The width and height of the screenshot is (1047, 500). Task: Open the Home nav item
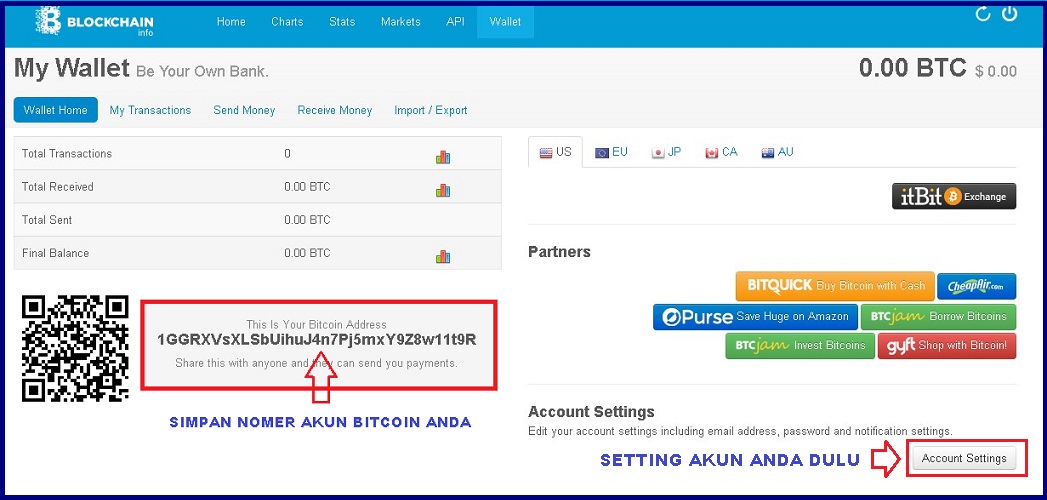[x=231, y=21]
